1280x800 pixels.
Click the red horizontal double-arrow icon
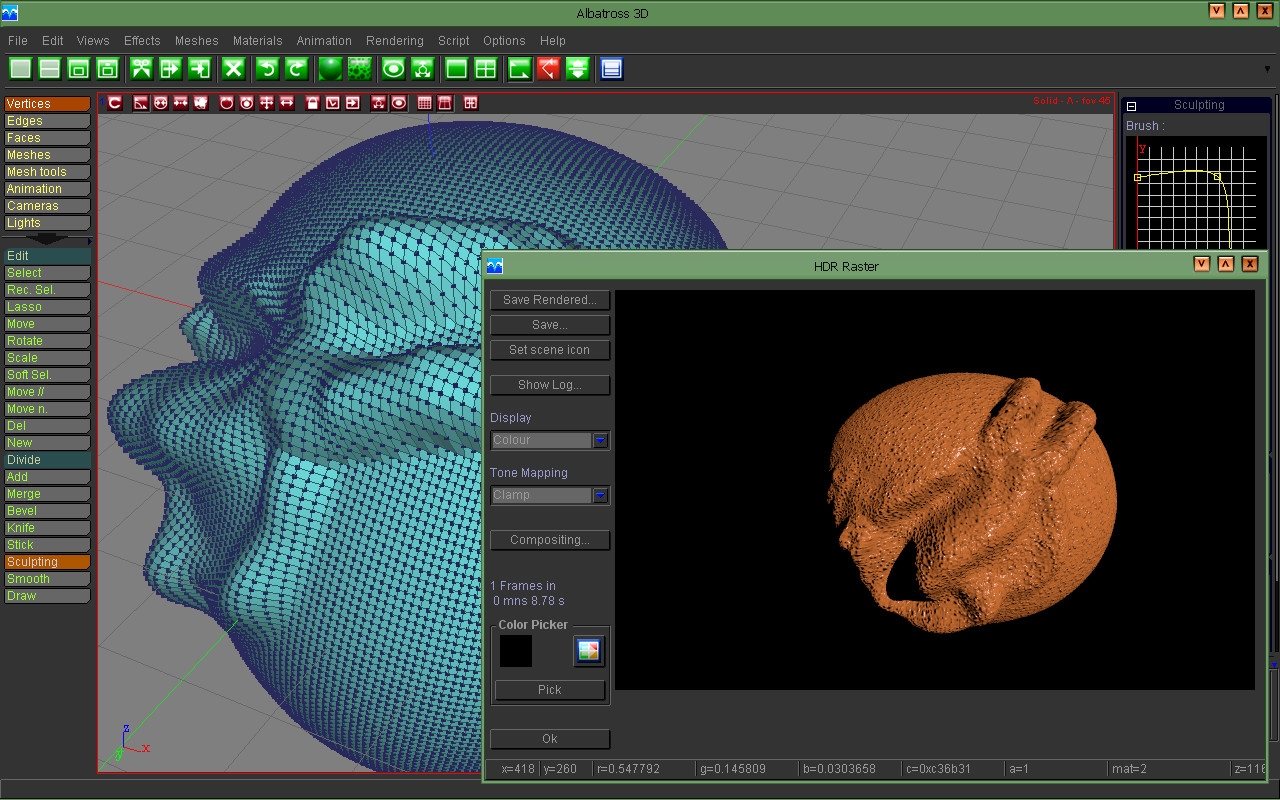click(287, 103)
